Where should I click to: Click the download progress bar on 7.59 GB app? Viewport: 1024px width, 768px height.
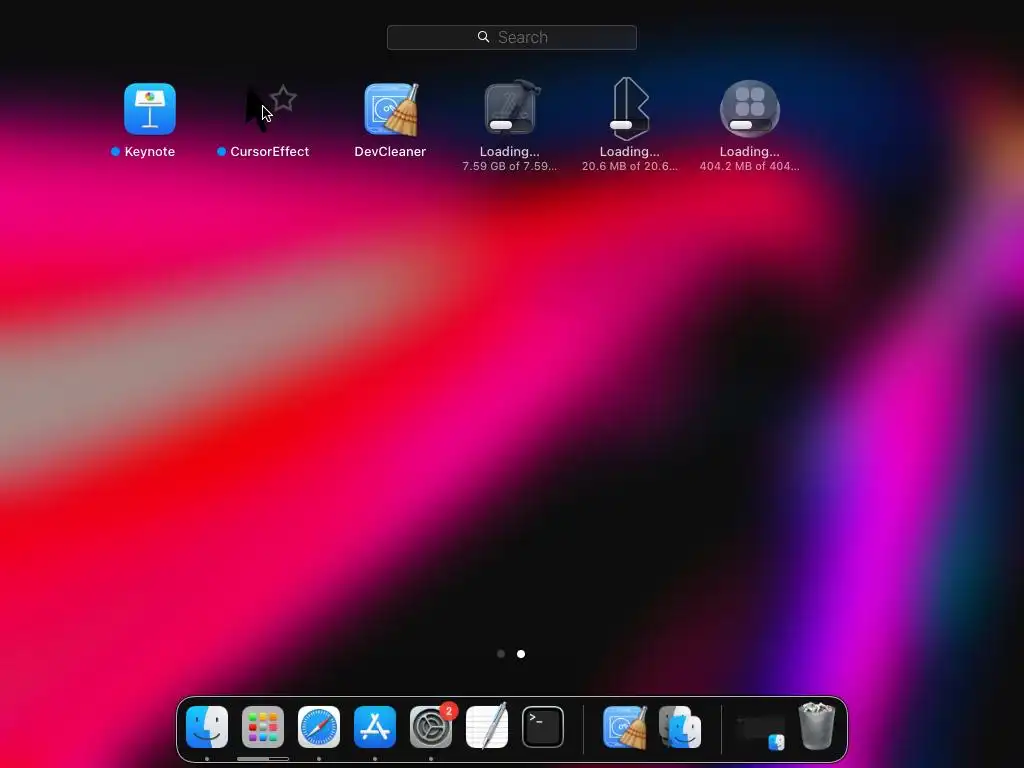(509, 125)
